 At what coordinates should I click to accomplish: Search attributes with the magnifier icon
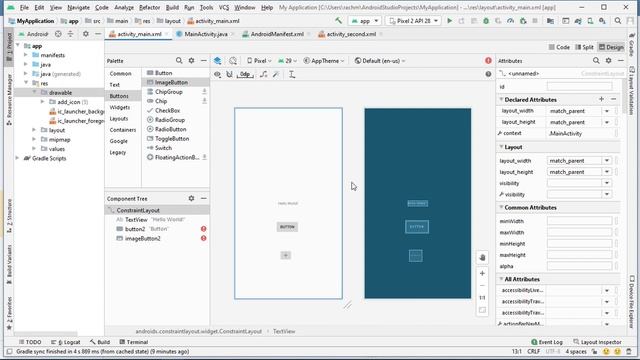pos(596,60)
